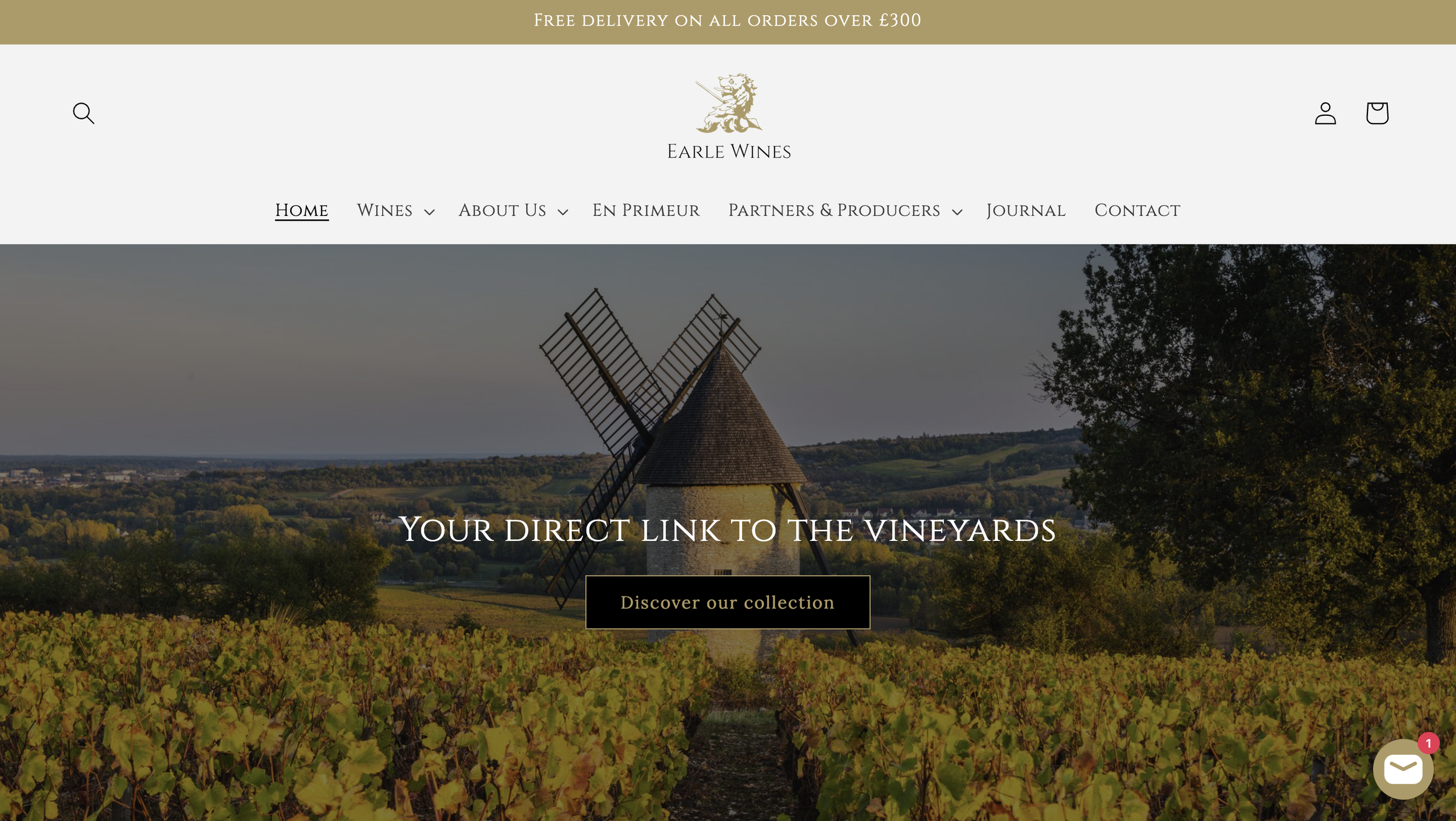The image size is (1456, 821).
Task: Expand the Wines dropdown chevron
Action: coord(429,212)
